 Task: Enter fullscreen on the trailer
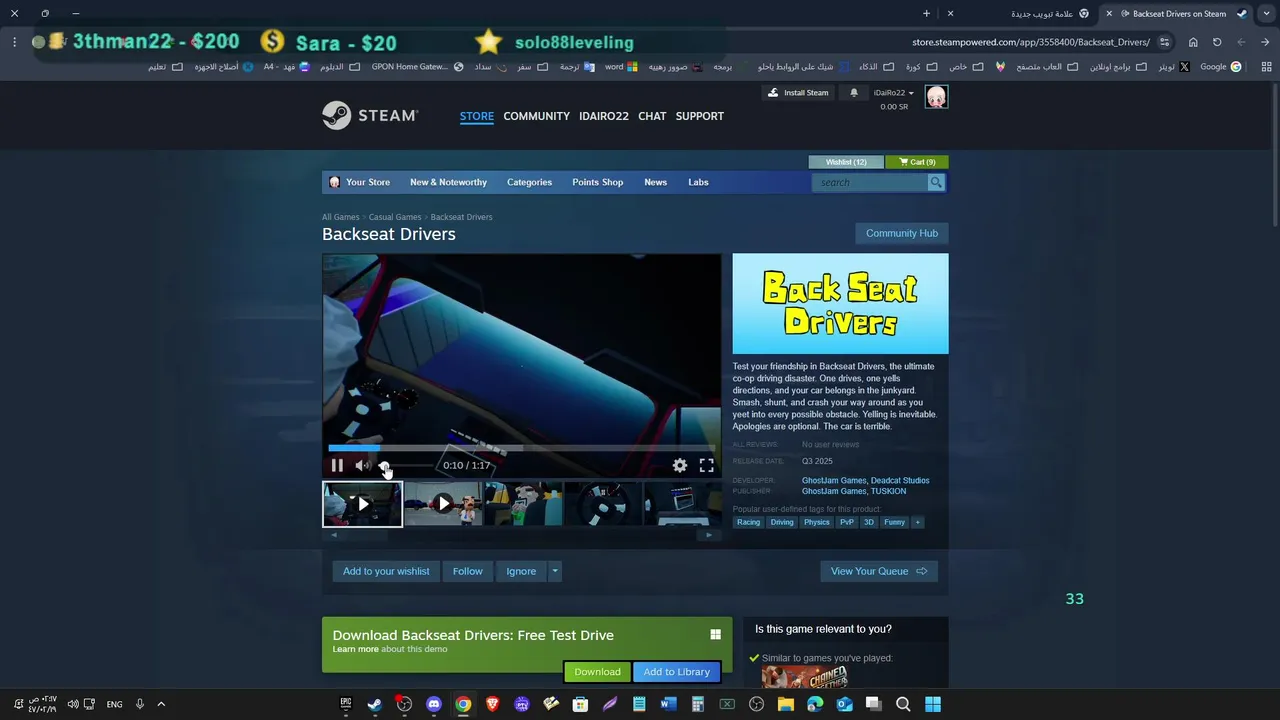coord(707,465)
